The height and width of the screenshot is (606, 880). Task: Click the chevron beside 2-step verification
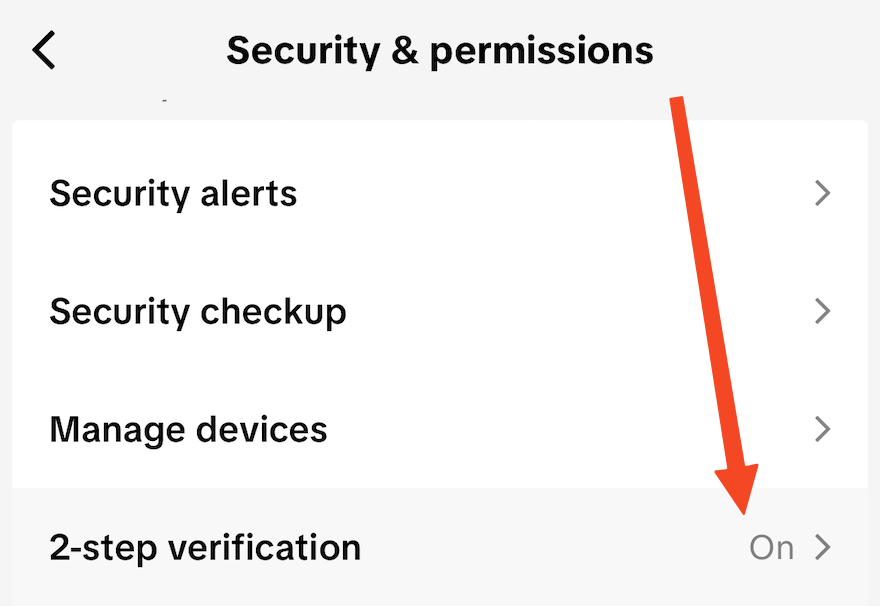pyautogui.click(x=822, y=548)
